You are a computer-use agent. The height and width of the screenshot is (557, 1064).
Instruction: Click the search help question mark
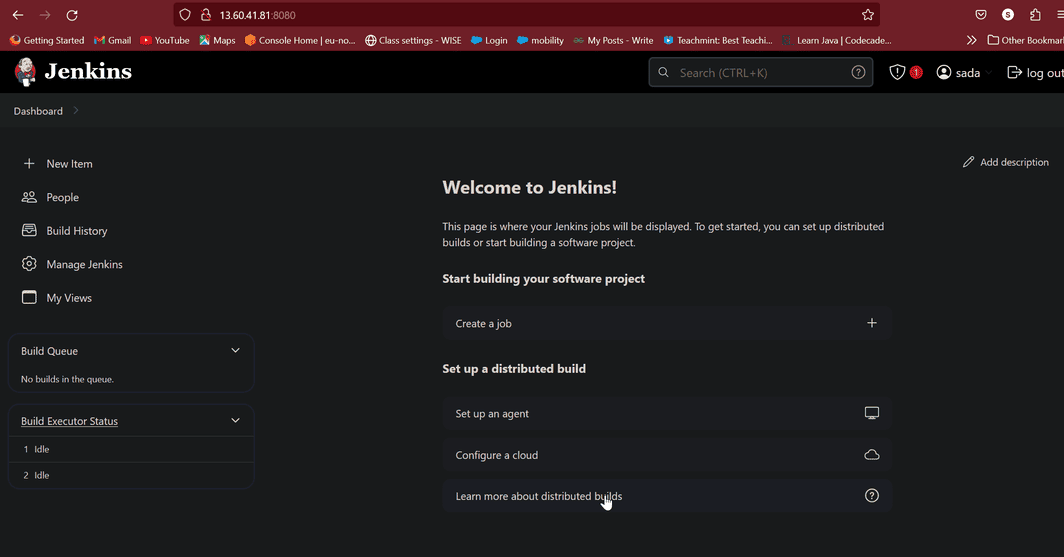858,73
